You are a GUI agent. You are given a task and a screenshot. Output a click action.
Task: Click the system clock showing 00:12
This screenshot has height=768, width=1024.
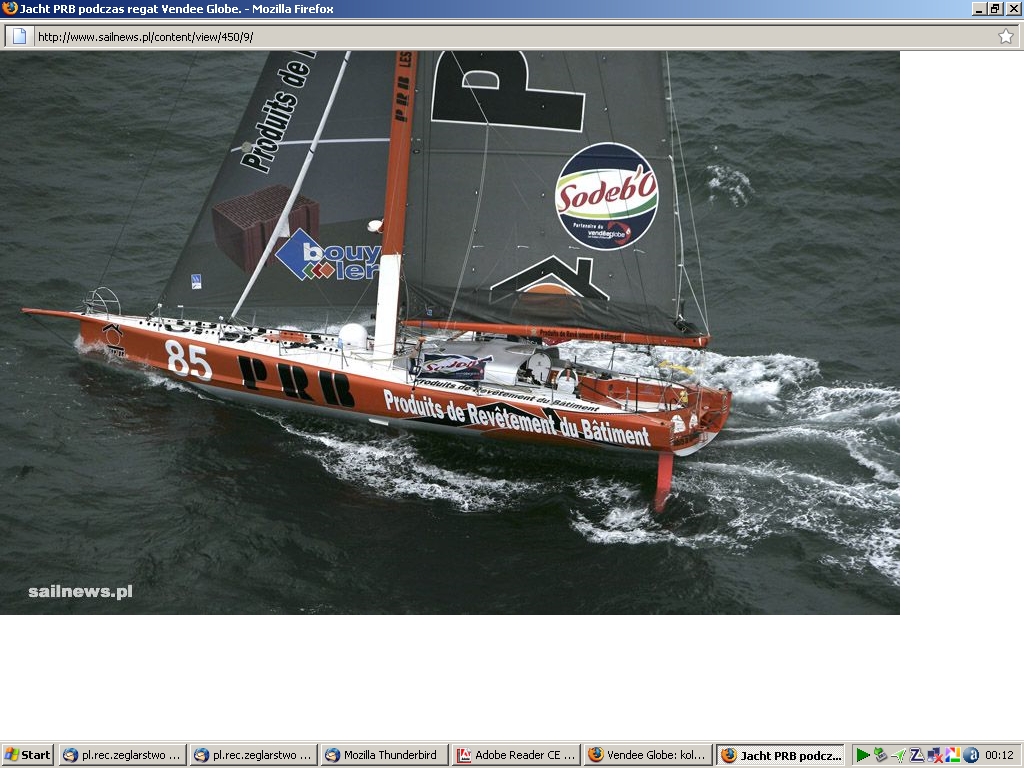tap(999, 755)
